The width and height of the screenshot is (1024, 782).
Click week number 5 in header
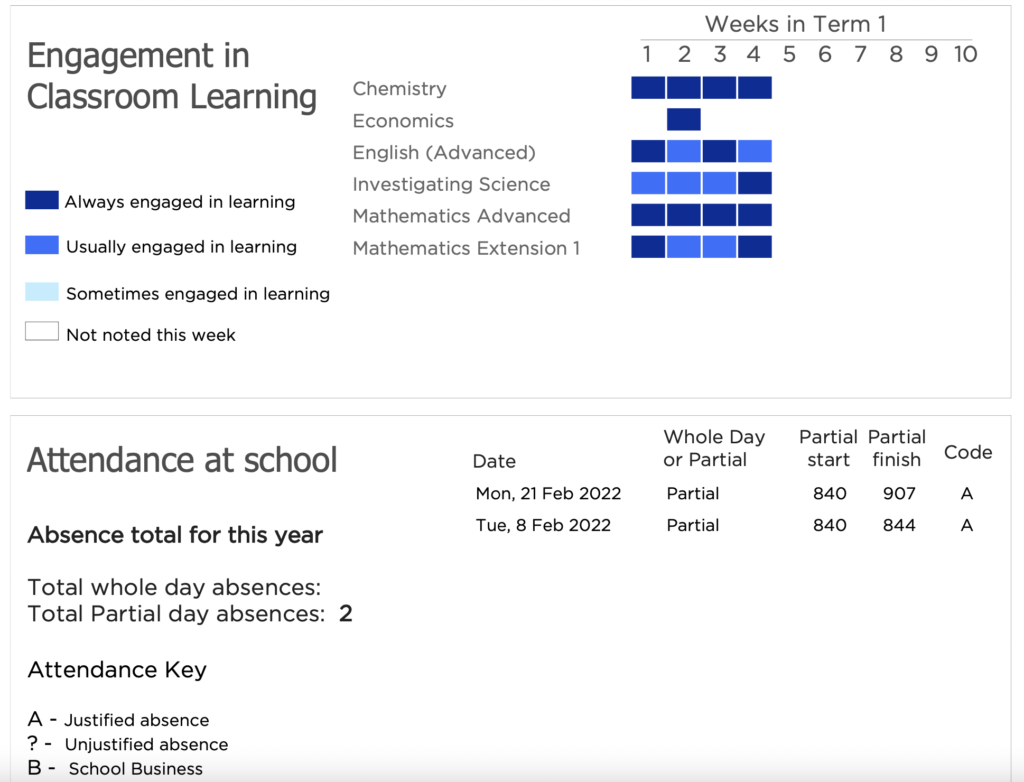click(x=790, y=54)
